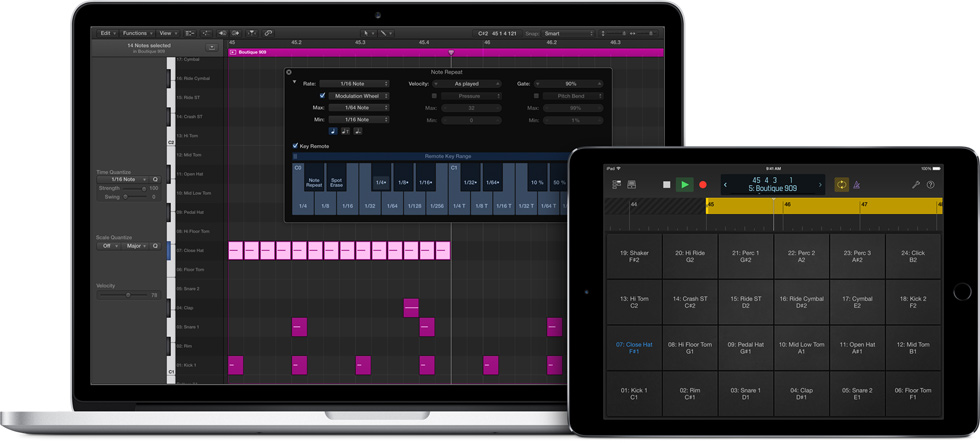Image resolution: width=980 pixels, height=443 pixels.
Task: Click the MIDI In icon in toolbar
Action: pos(236,33)
